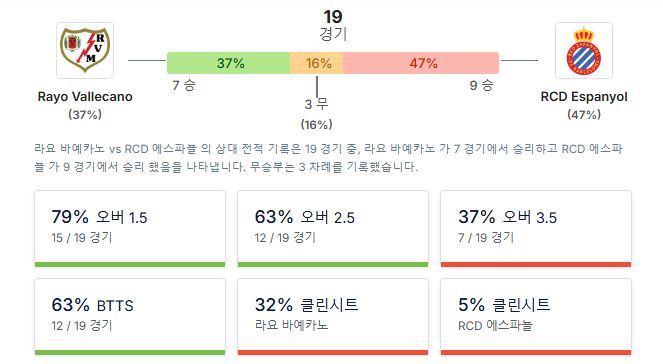Select the green 37% win bar segment
This screenshot has width=663, height=364.
pyautogui.click(x=228, y=63)
